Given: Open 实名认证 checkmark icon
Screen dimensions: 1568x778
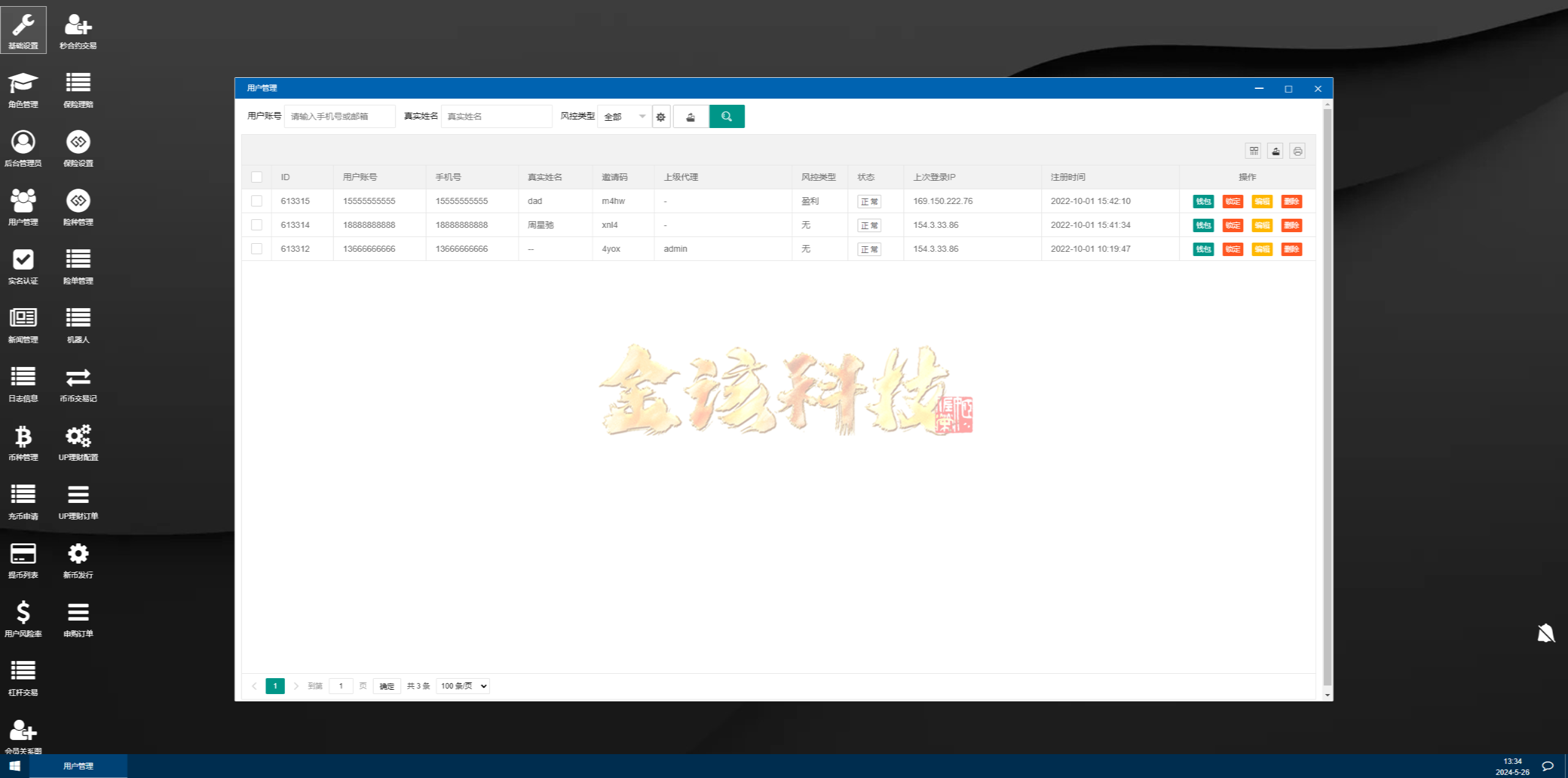Looking at the screenshot, I should coord(23,265).
